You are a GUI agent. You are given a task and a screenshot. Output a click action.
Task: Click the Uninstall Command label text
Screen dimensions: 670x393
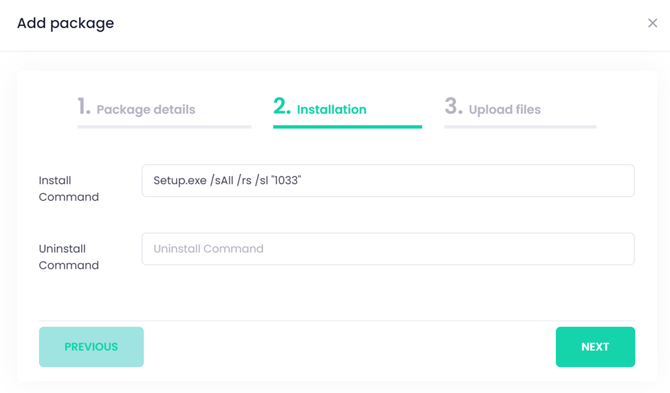tap(68, 257)
